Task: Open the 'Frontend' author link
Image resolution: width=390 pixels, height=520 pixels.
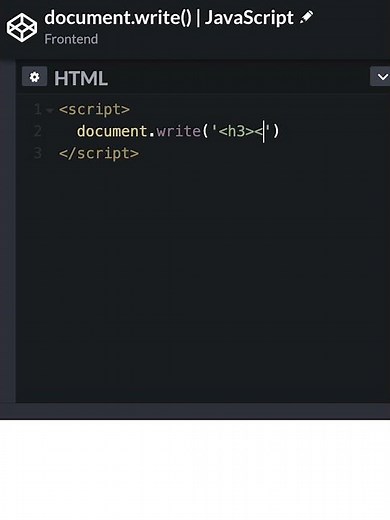Action: point(71,39)
